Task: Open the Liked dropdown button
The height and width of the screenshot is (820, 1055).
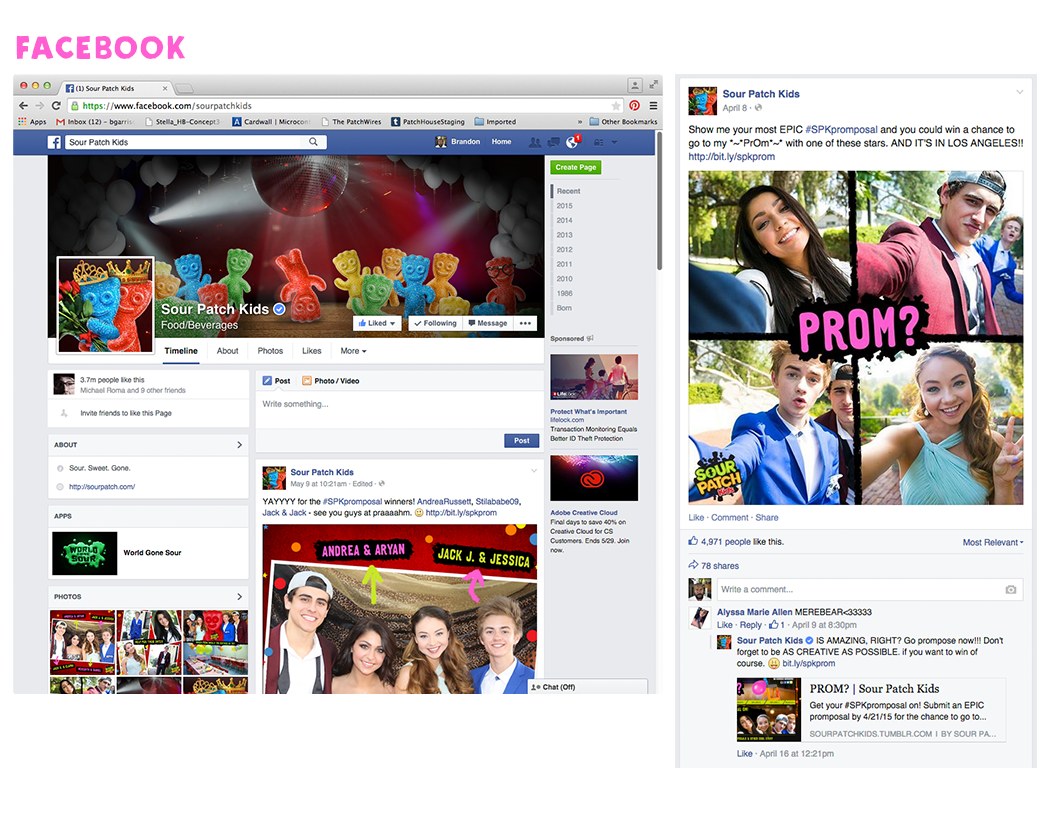Action: (x=377, y=324)
